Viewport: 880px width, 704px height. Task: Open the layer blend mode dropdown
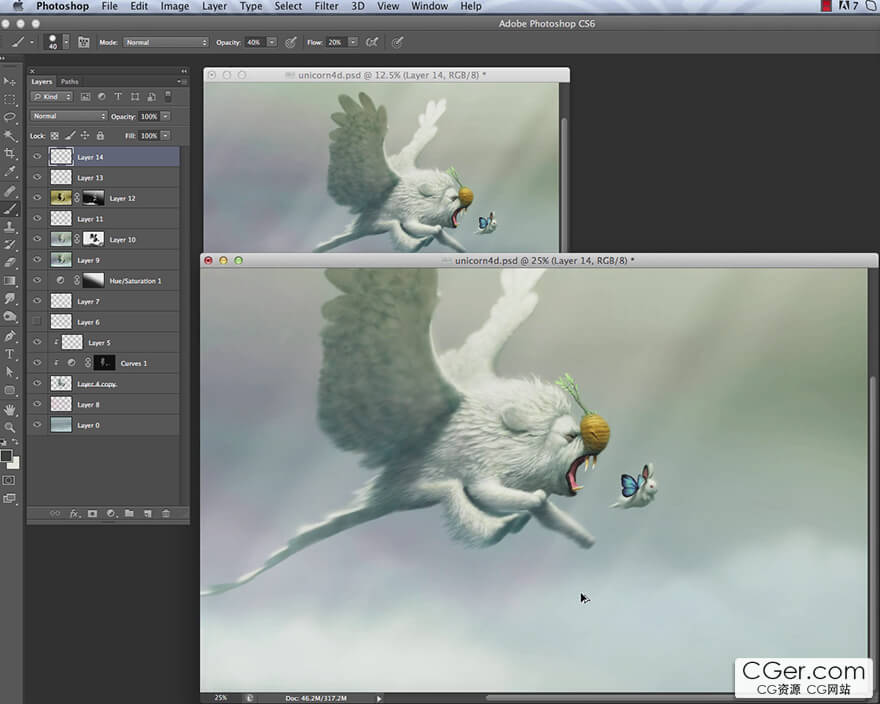68,116
